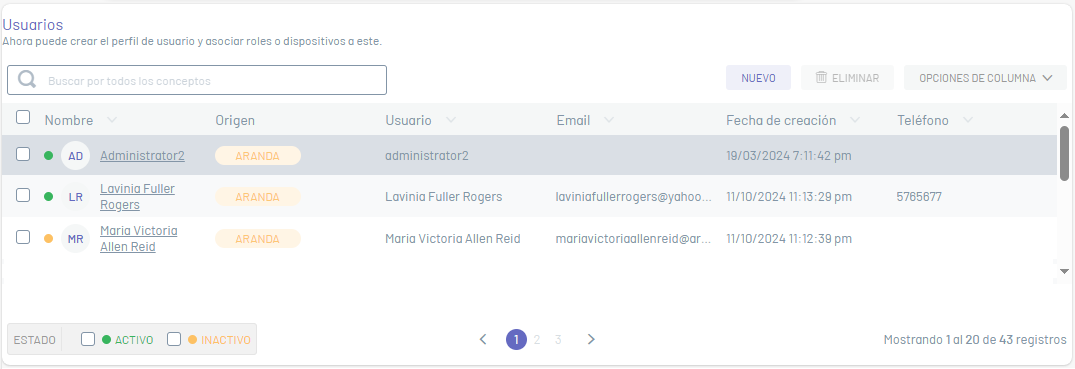The width and height of the screenshot is (1075, 369).
Task: Open page 2 of results
Action: [x=537, y=340]
